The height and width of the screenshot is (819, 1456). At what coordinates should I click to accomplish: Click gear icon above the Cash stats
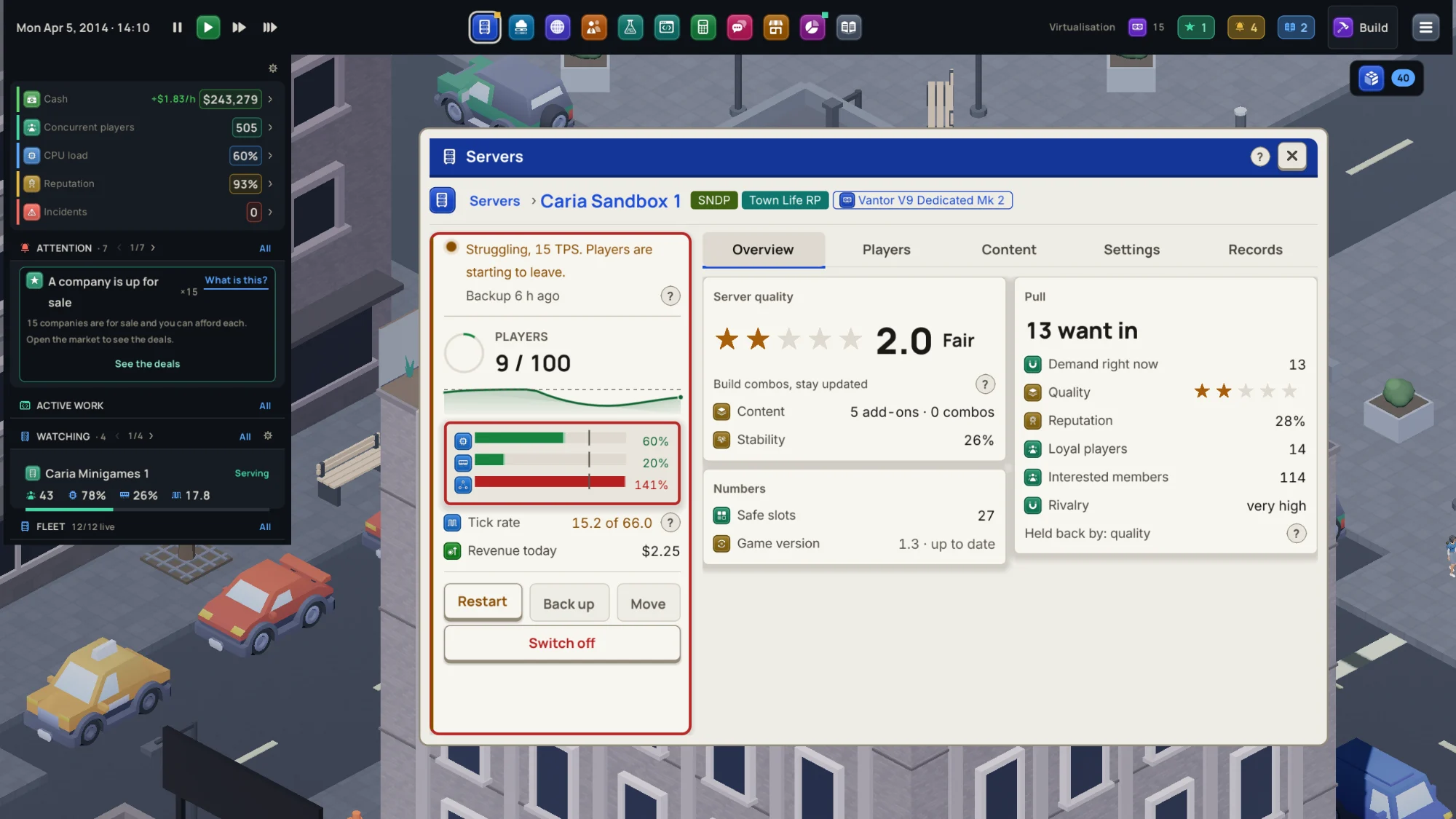(x=273, y=68)
